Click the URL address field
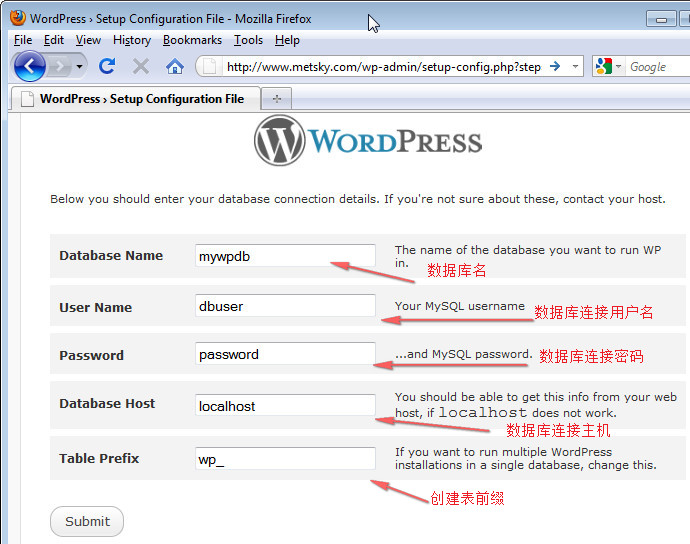 click(384, 67)
